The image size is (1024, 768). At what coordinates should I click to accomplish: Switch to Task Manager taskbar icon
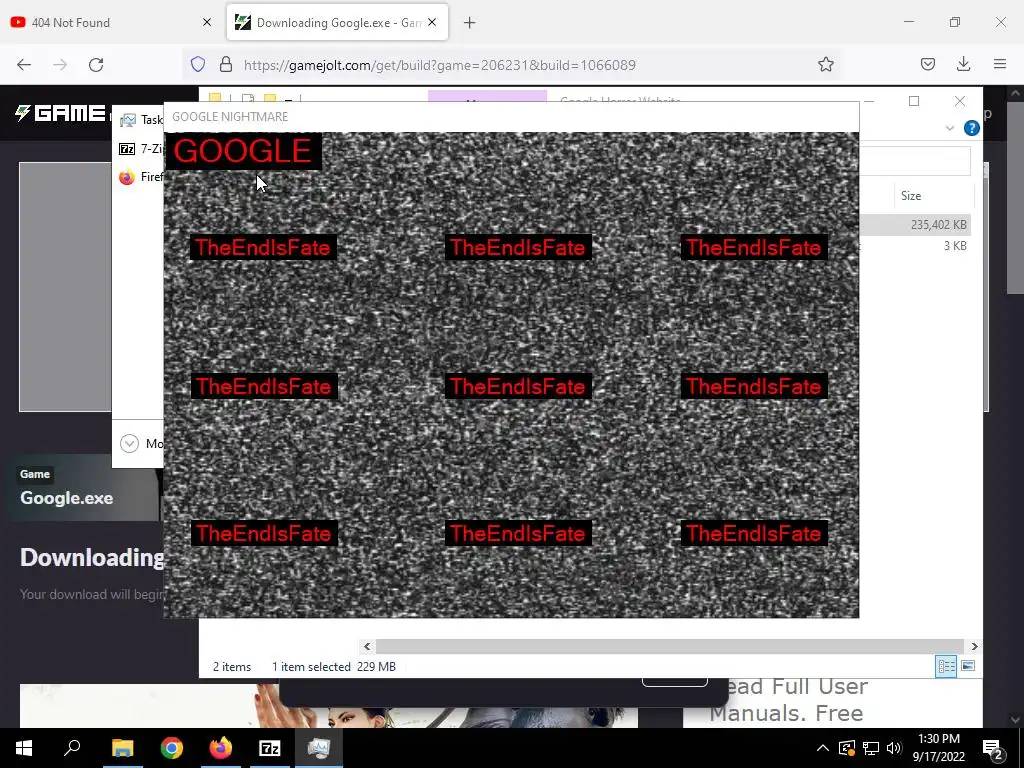[319, 748]
